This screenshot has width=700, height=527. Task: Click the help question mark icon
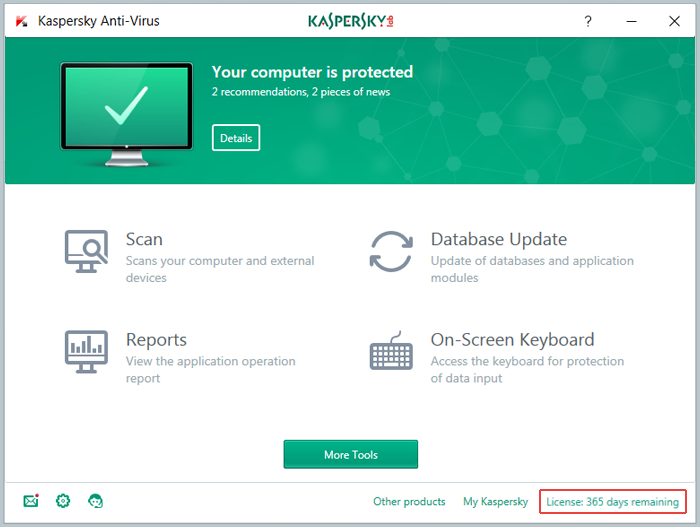[588, 21]
